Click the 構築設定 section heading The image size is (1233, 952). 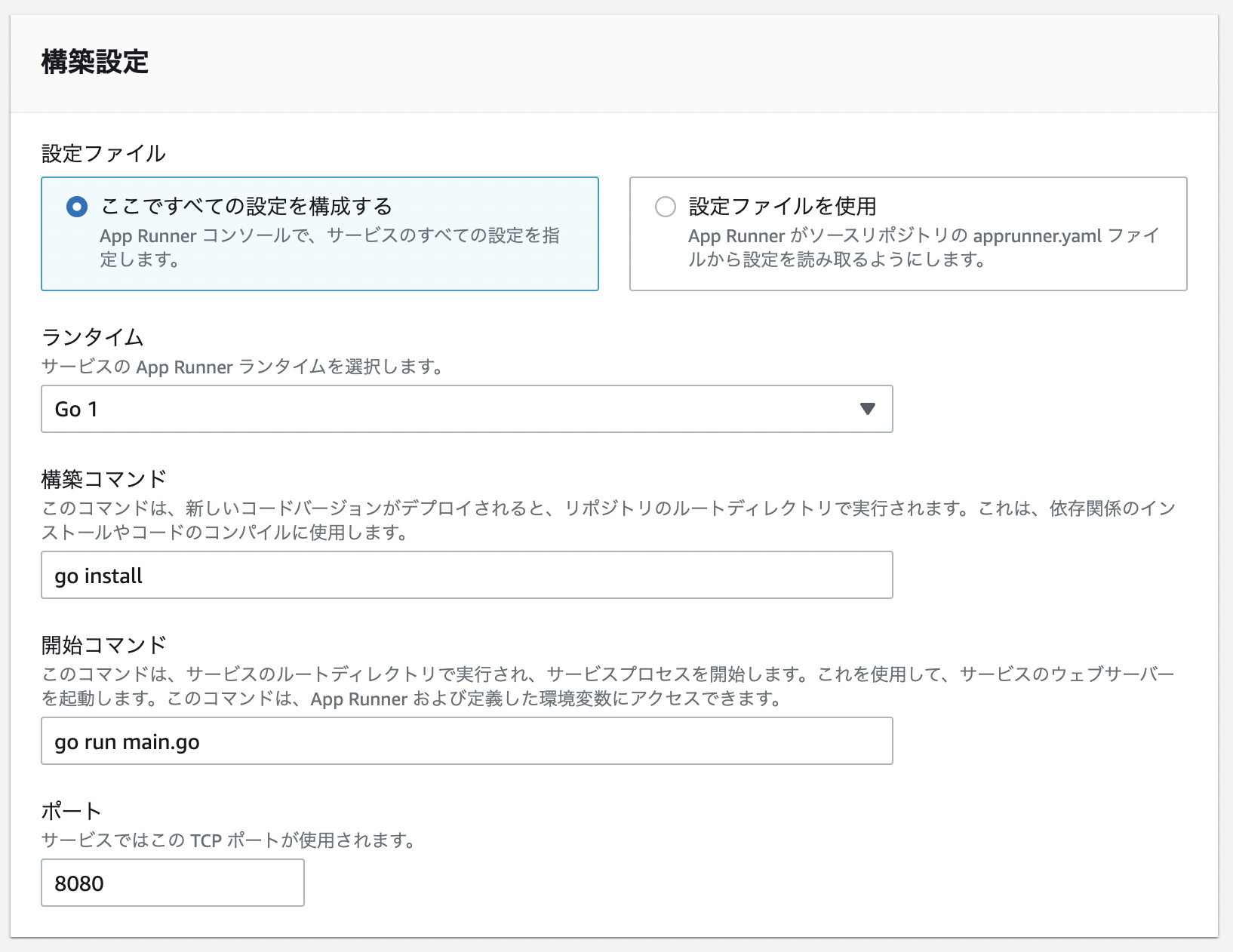point(95,62)
